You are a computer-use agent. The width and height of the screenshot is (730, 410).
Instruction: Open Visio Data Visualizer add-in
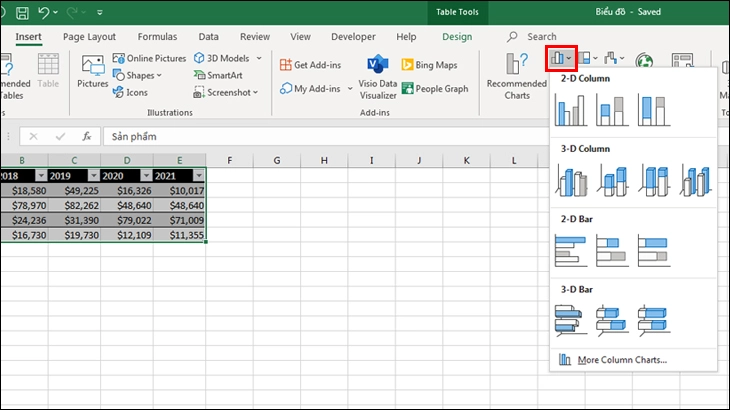[x=377, y=77]
